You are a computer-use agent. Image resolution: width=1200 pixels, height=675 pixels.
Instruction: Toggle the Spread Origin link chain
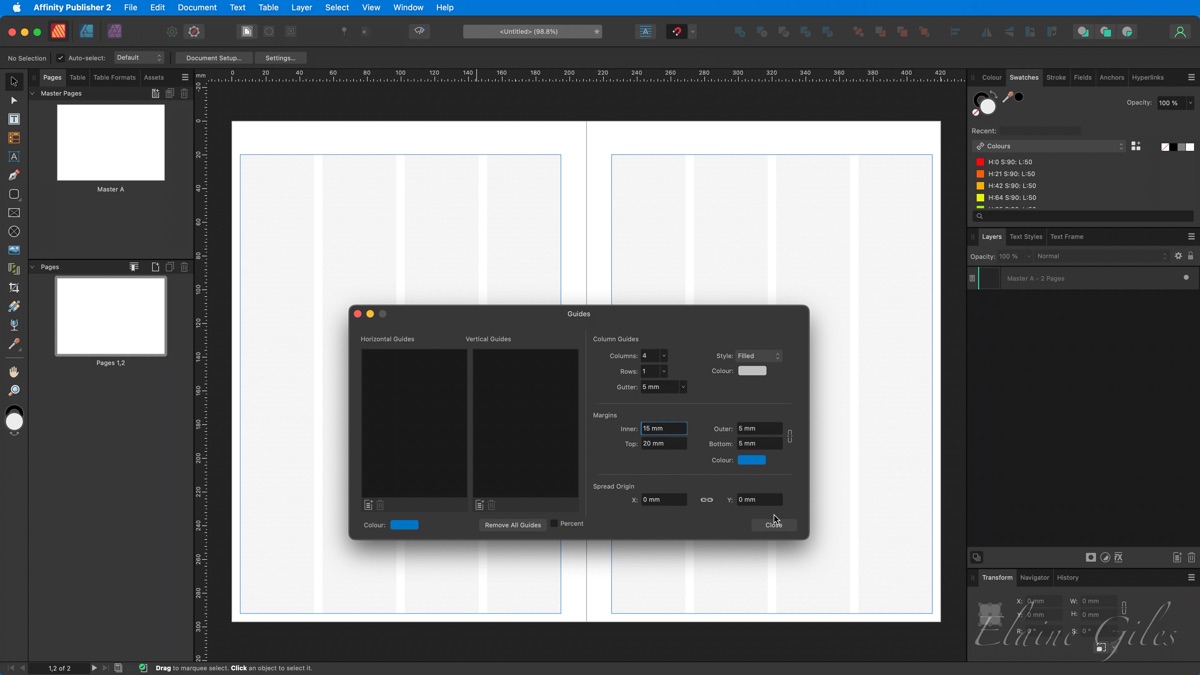[x=707, y=500]
